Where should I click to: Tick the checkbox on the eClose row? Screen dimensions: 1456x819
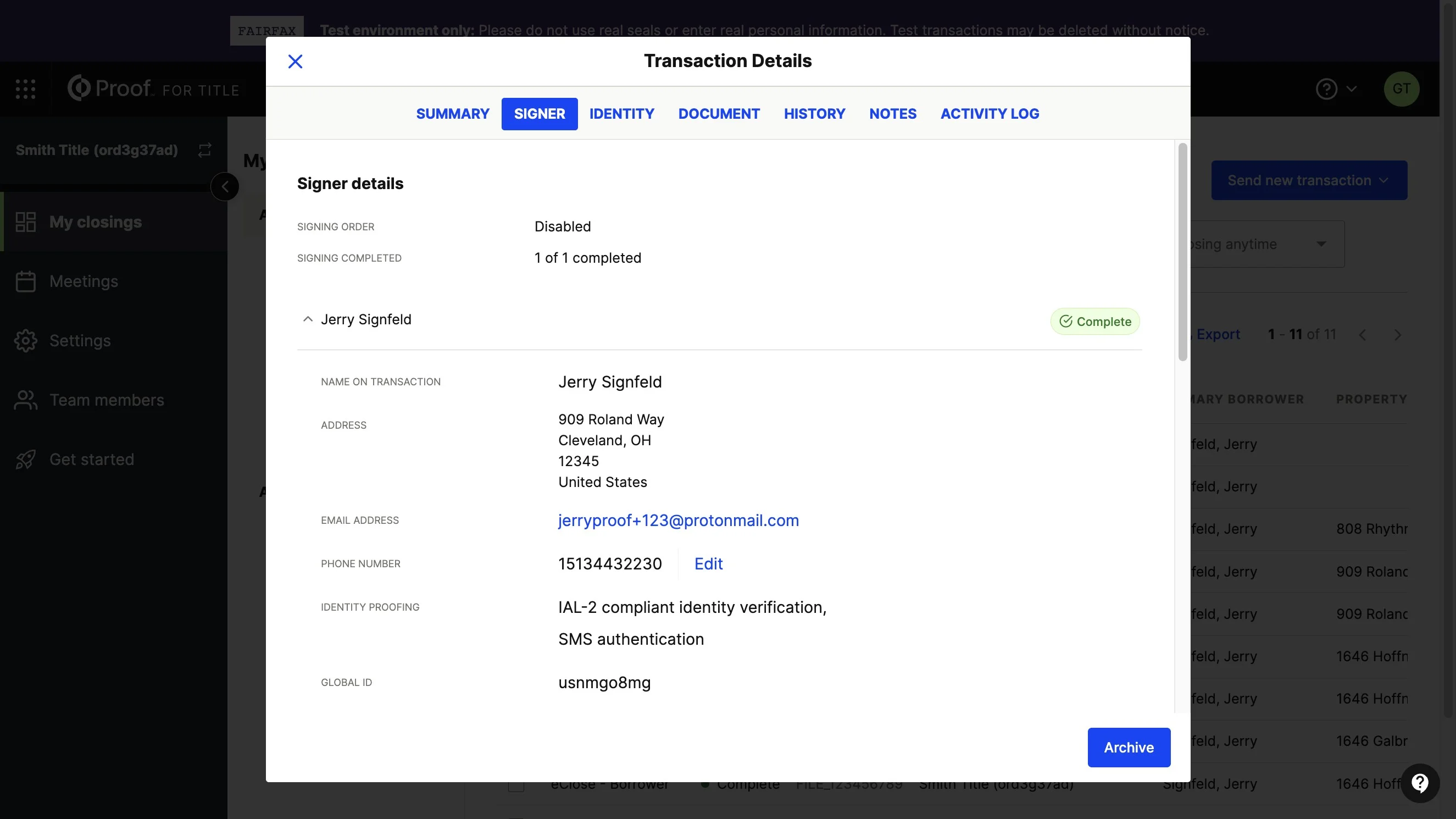point(515,785)
